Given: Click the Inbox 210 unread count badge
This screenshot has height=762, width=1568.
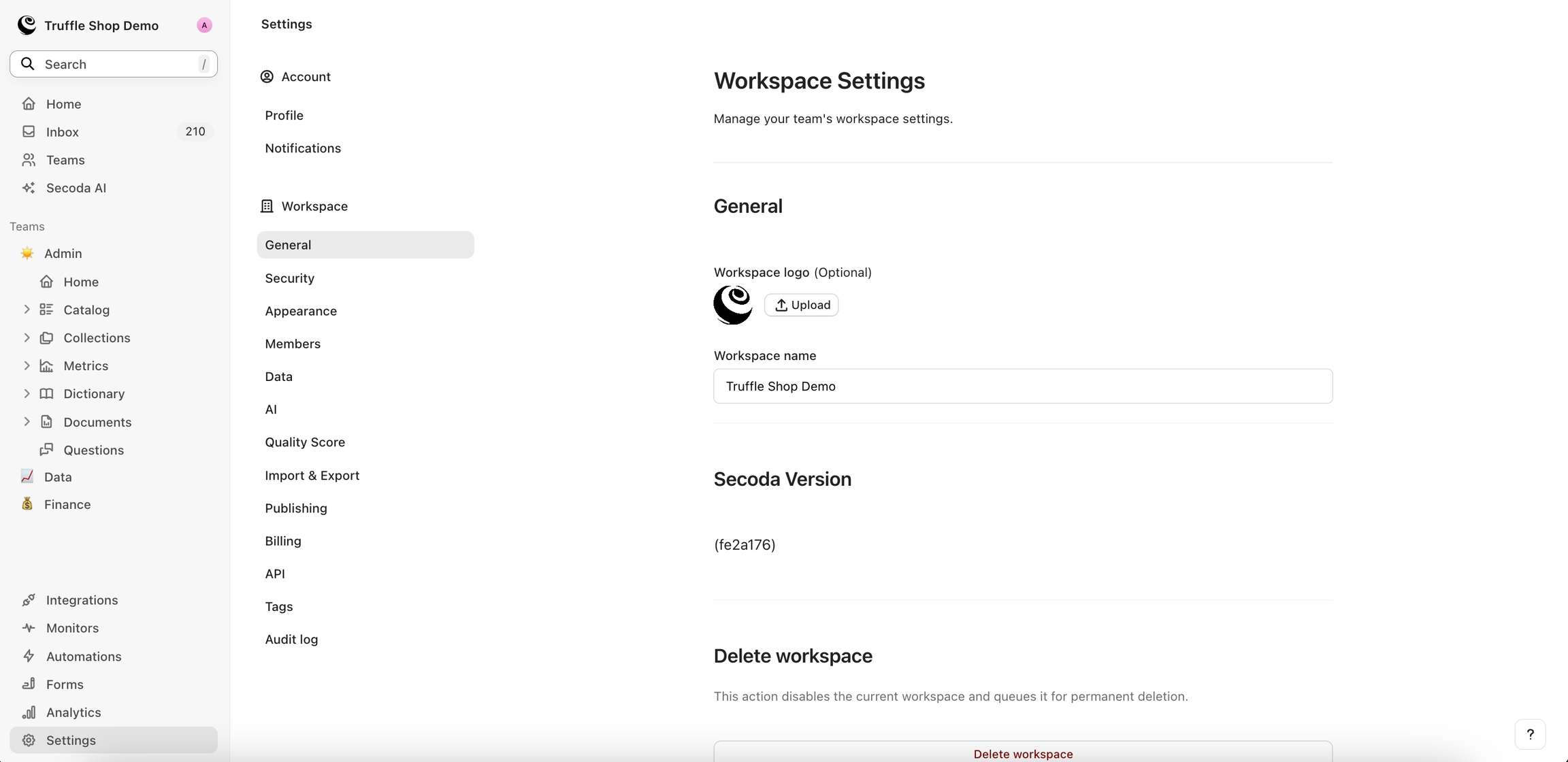Looking at the screenshot, I should 195,132.
